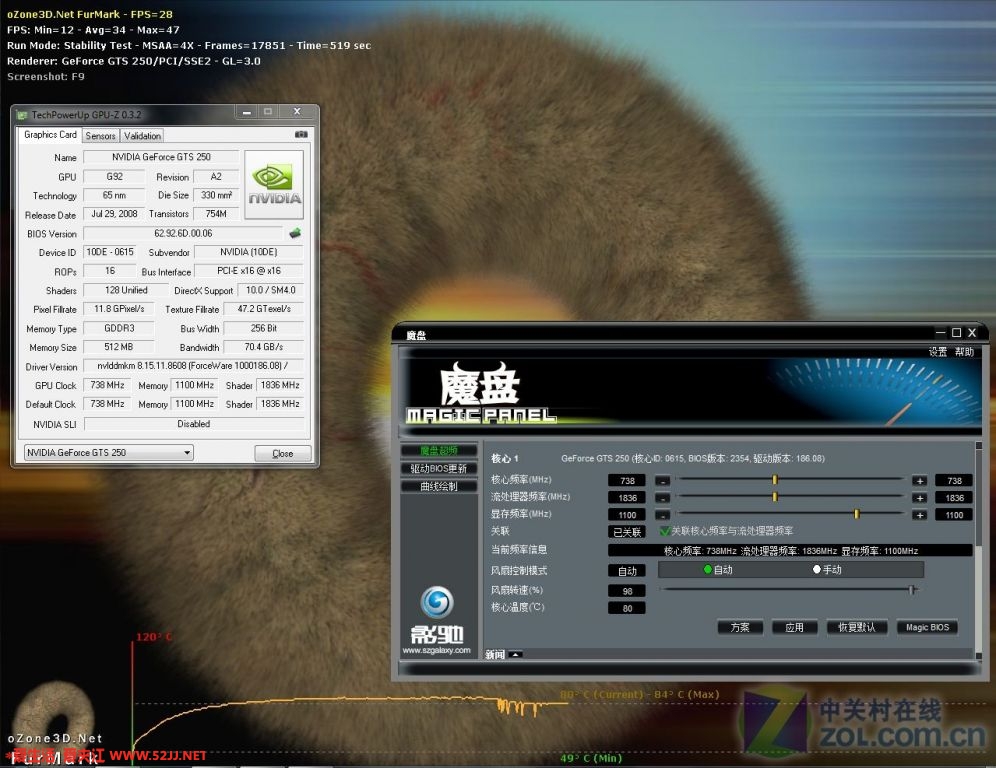Increase 核心频率 with its plus button

point(919,481)
